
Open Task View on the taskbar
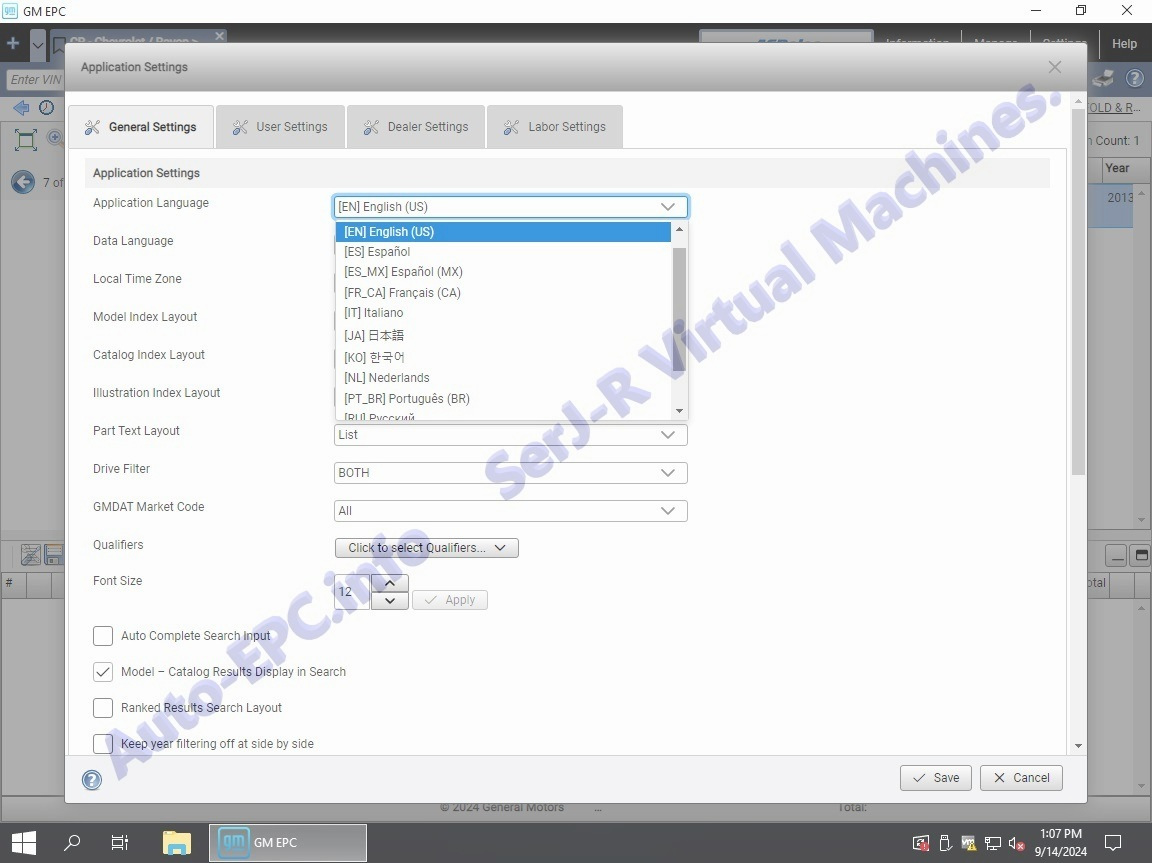[120, 842]
